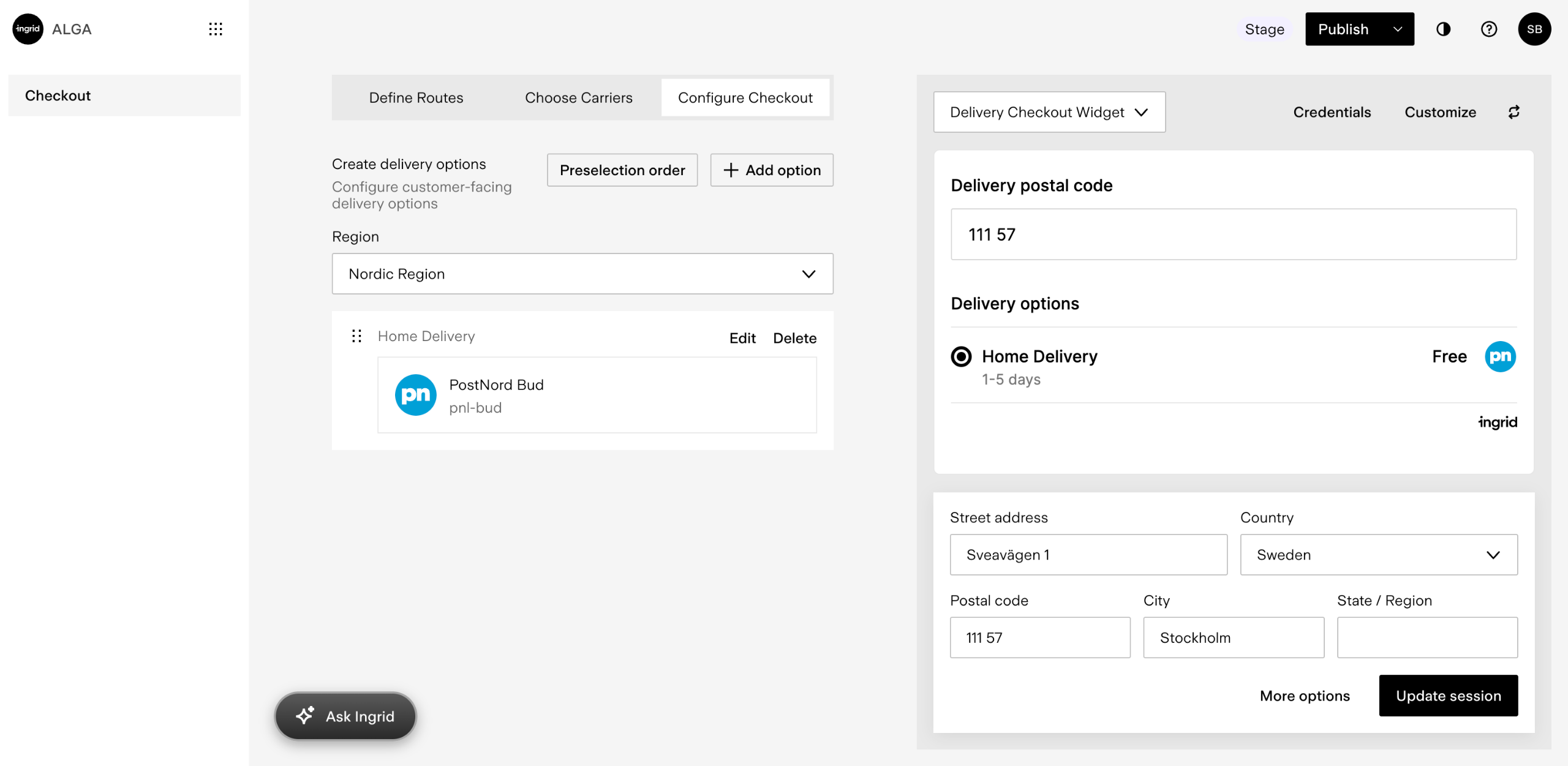The width and height of the screenshot is (1568, 766).
Task: Open the Nordic Region dropdown
Action: click(582, 274)
